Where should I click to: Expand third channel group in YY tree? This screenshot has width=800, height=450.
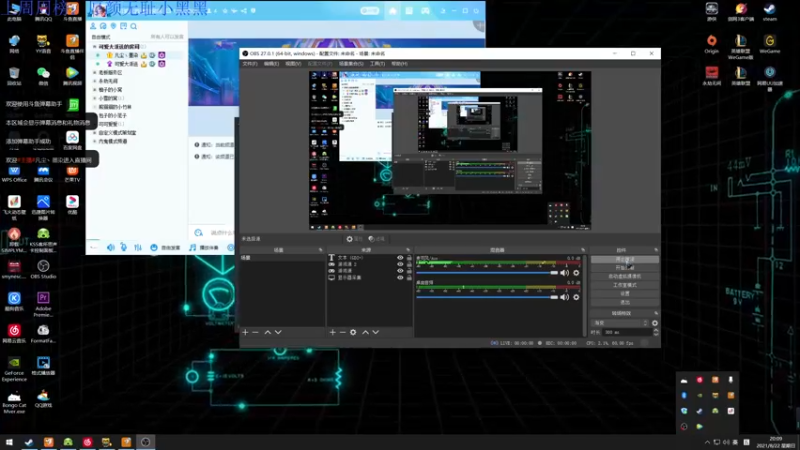click(x=94, y=81)
